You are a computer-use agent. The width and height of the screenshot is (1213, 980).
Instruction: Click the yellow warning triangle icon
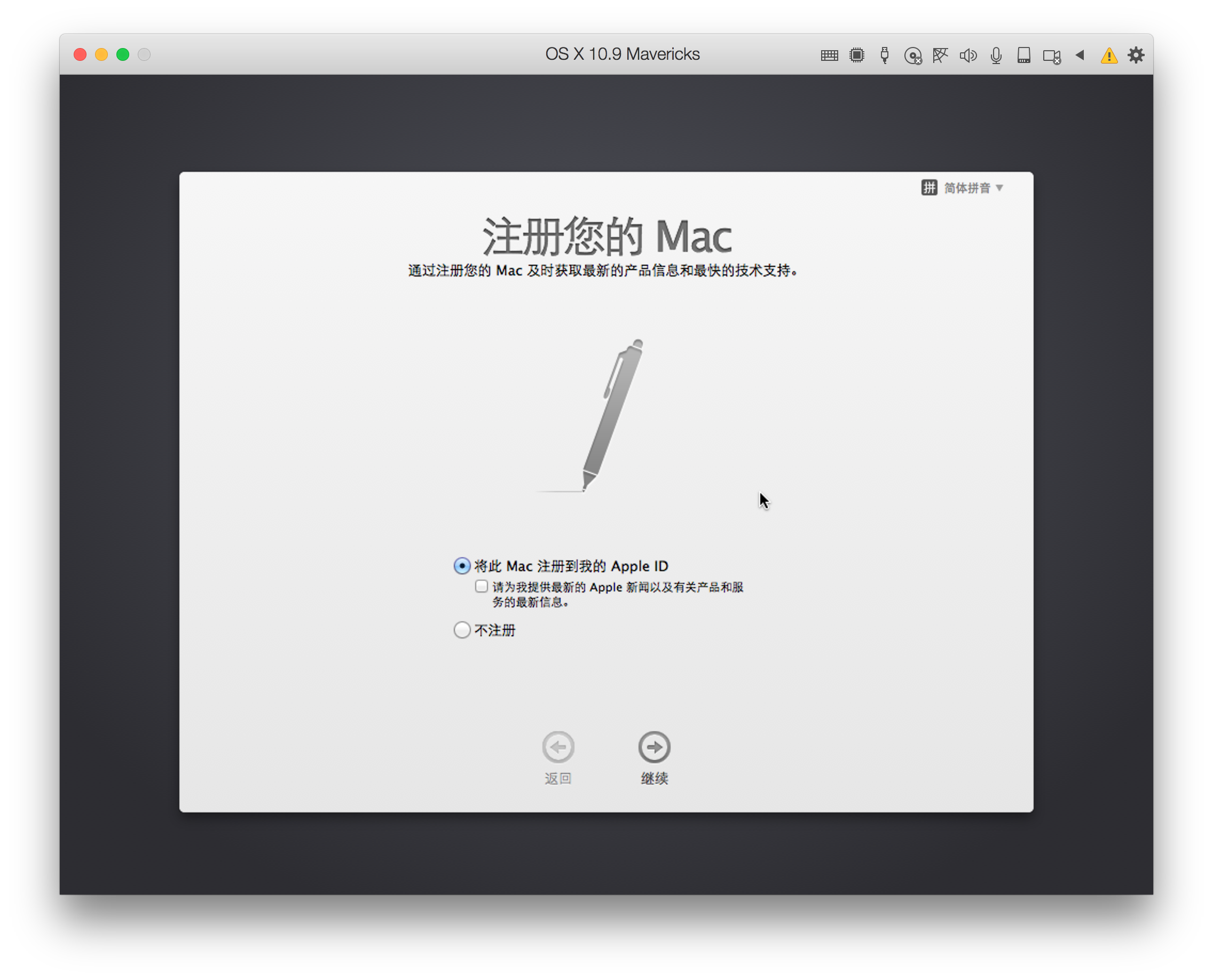click(1108, 55)
